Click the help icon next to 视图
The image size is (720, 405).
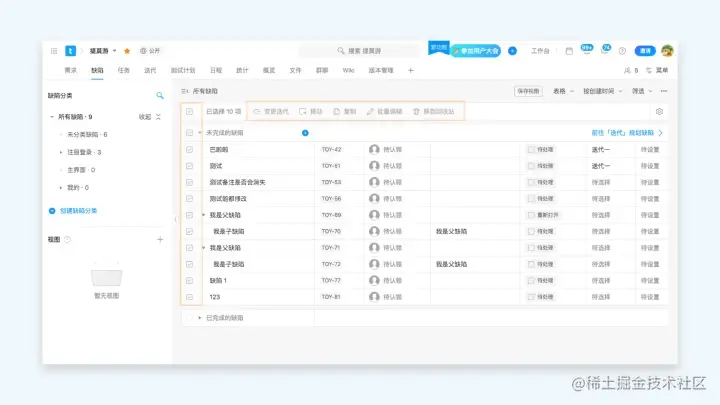68,239
